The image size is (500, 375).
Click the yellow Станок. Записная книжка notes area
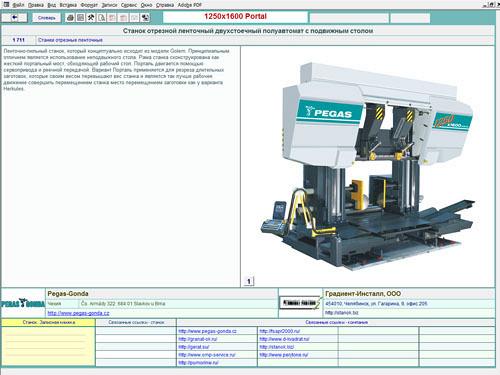tap(48, 346)
